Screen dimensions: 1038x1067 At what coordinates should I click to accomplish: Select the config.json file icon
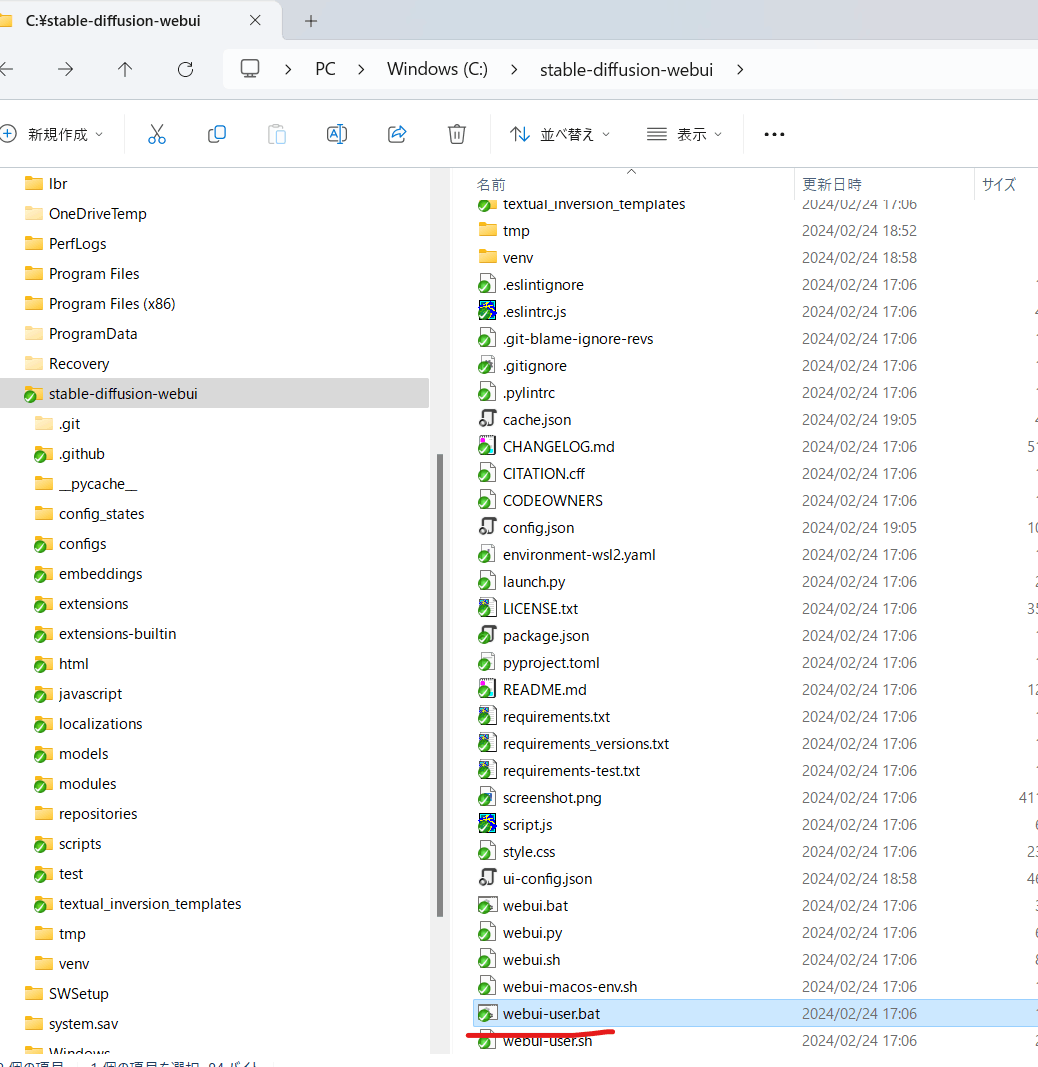487,527
